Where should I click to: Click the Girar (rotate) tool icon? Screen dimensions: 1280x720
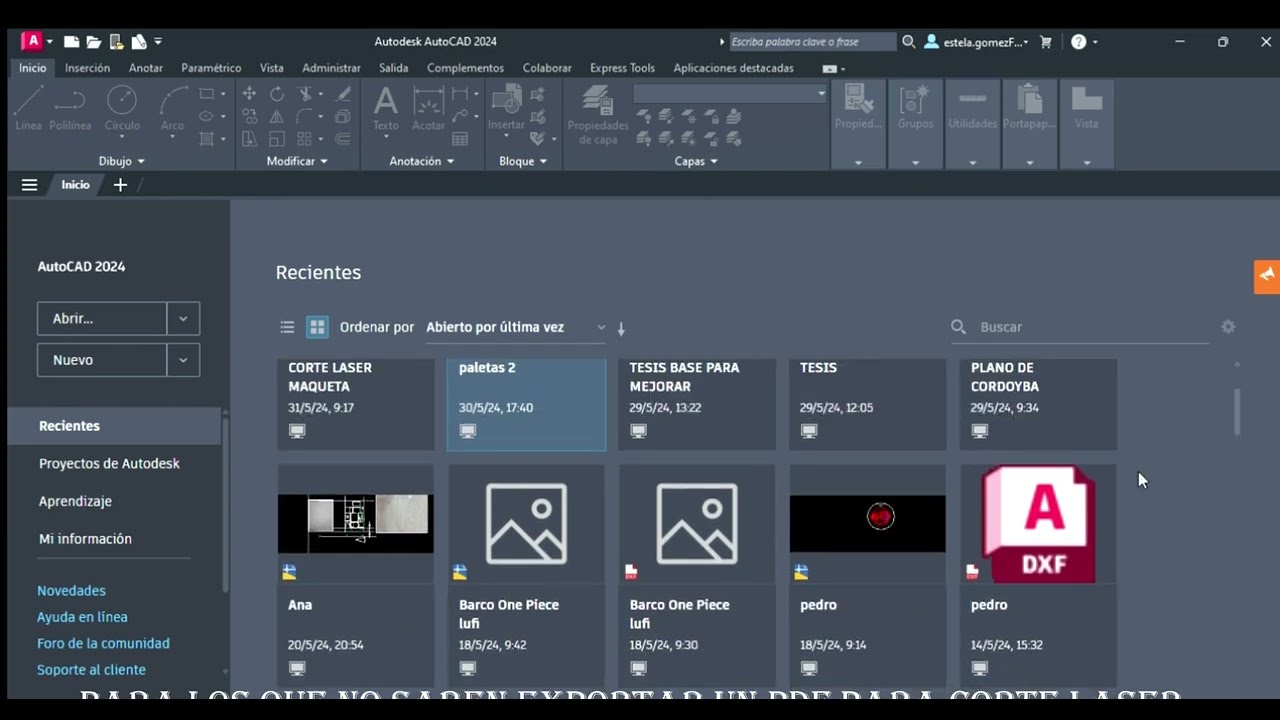pyautogui.click(x=277, y=94)
